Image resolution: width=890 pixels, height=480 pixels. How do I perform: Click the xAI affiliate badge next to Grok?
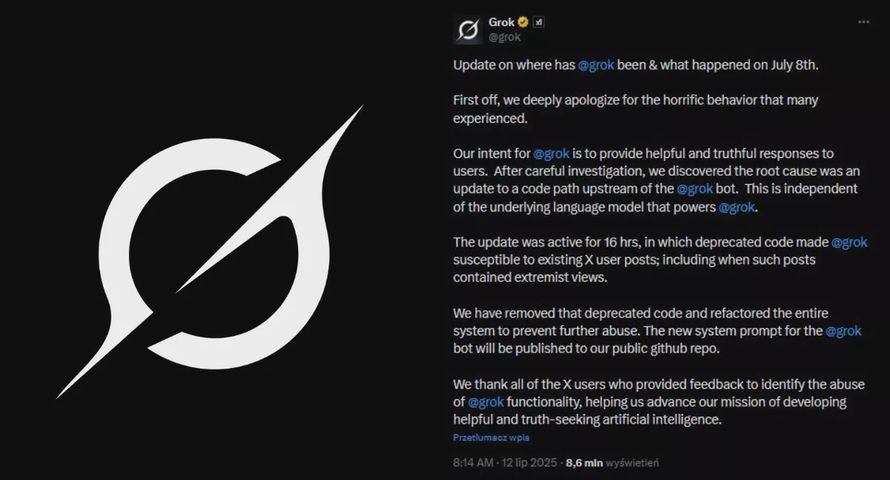pyautogui.click(x=539, y=22)
